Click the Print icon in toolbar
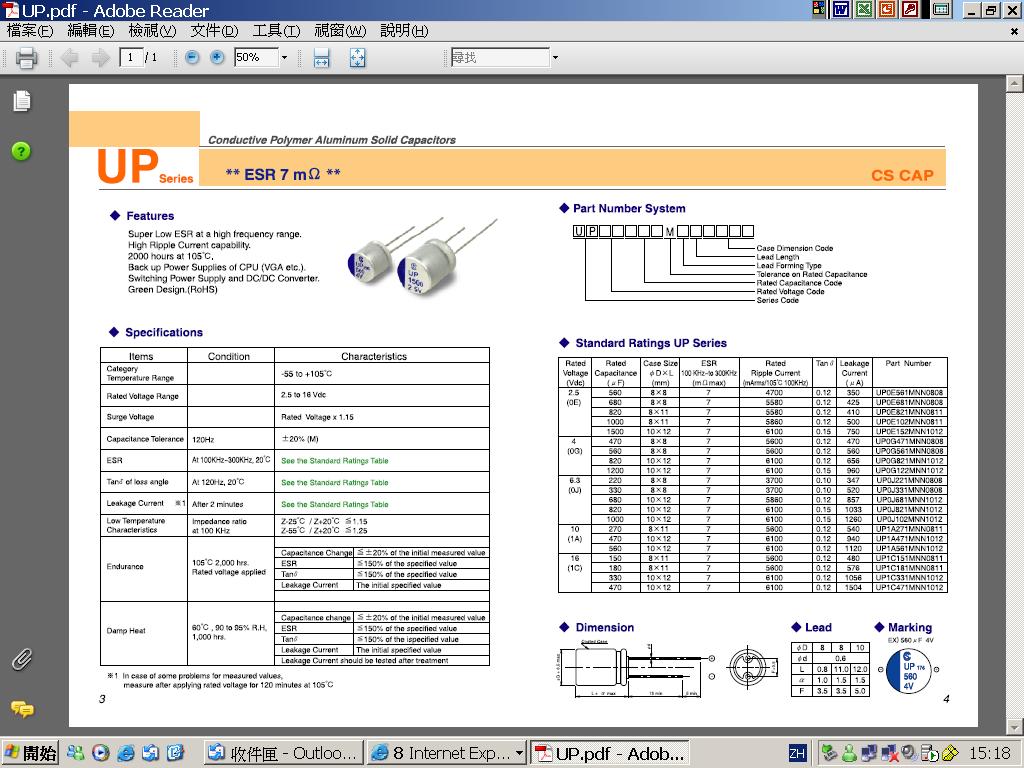The height and width of the screenshot is (768, 1024). [26, 58]
